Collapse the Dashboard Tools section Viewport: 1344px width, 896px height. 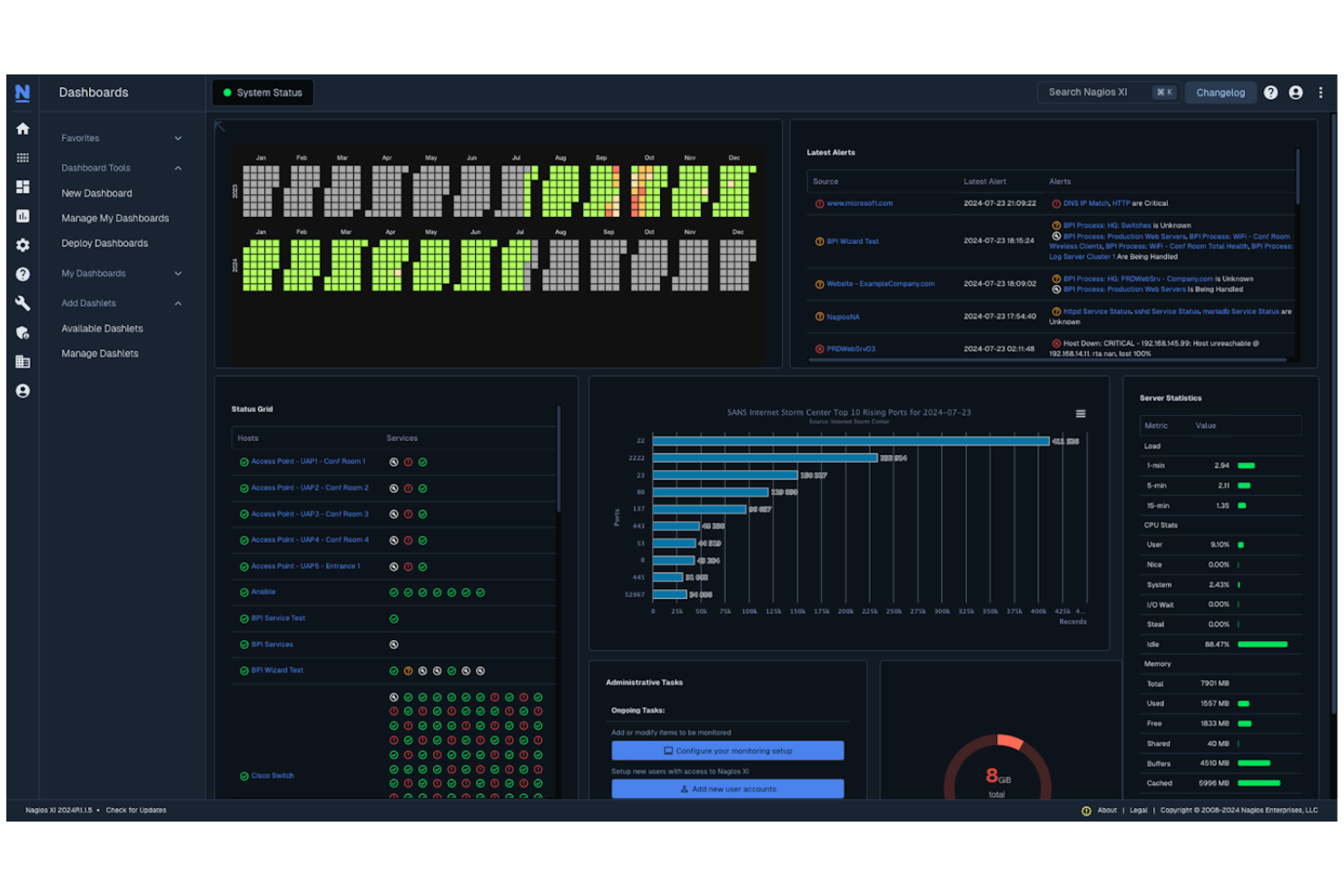coord(120,167)
